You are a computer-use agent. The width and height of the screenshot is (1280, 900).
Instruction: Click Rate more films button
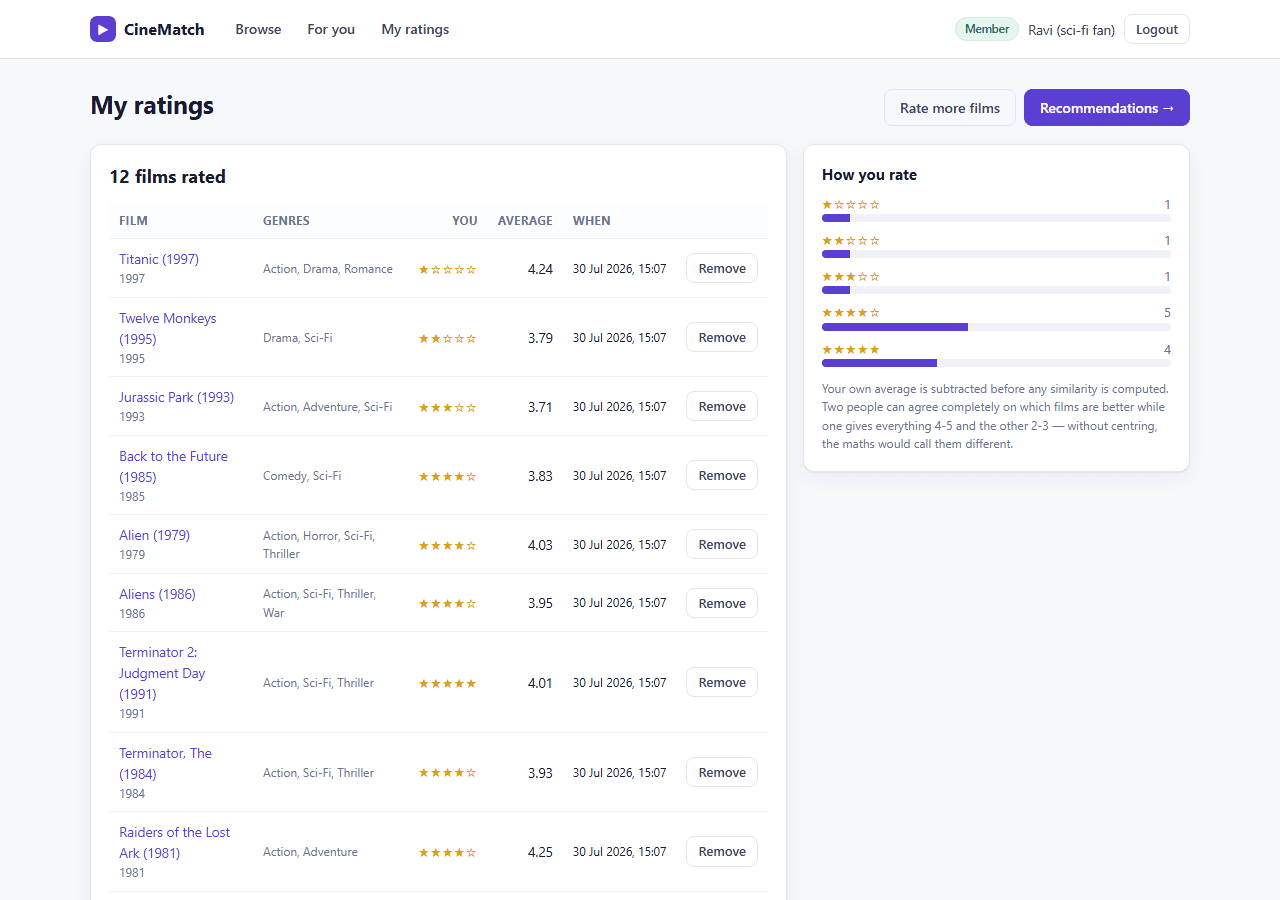pos(950,108)
